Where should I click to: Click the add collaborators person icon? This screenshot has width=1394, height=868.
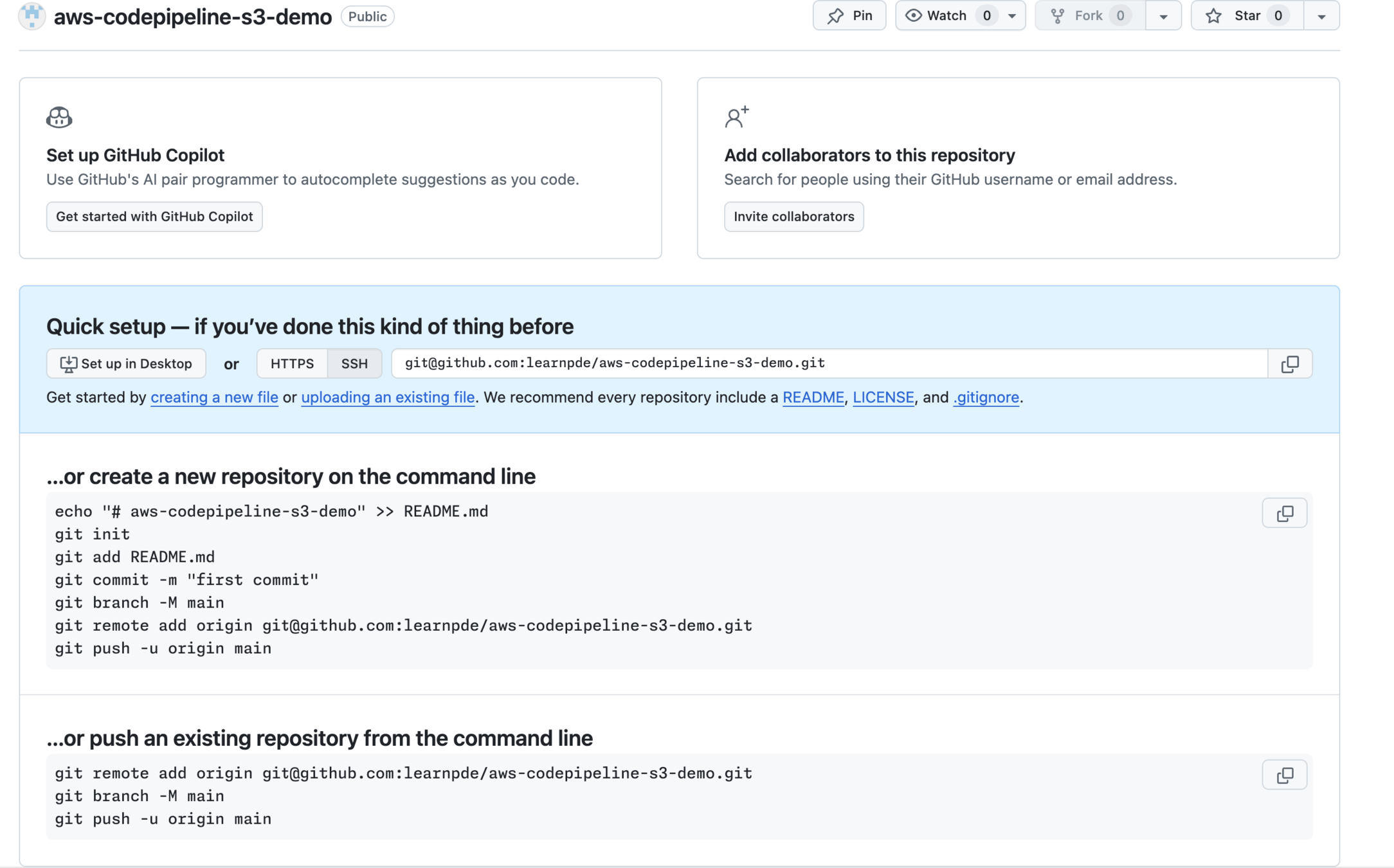[737, 117]
